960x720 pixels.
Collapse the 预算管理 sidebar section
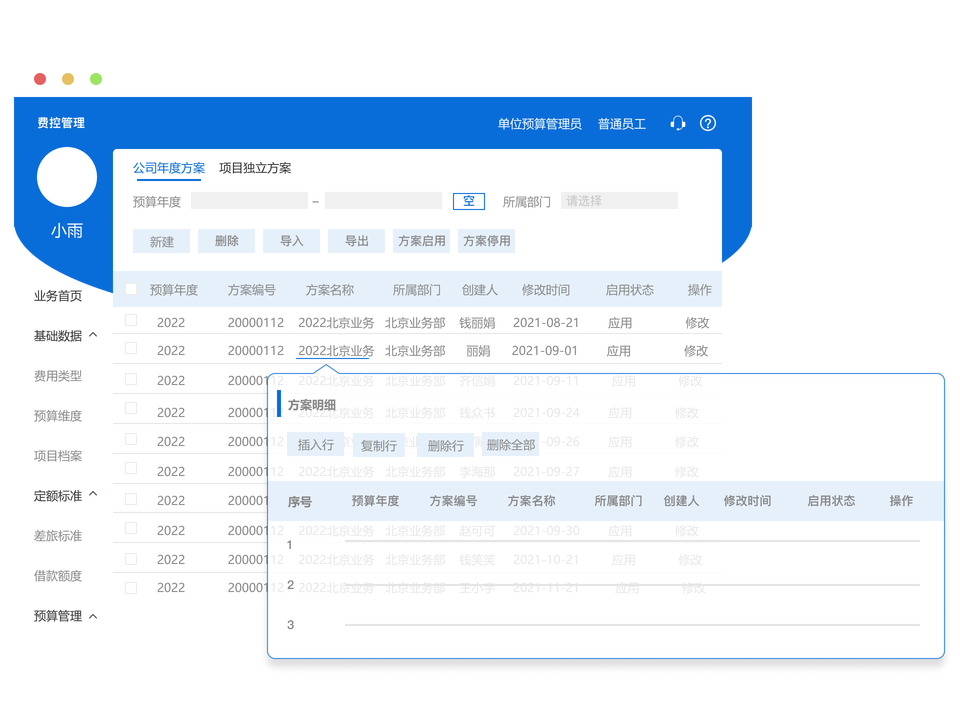pos(66,614)
